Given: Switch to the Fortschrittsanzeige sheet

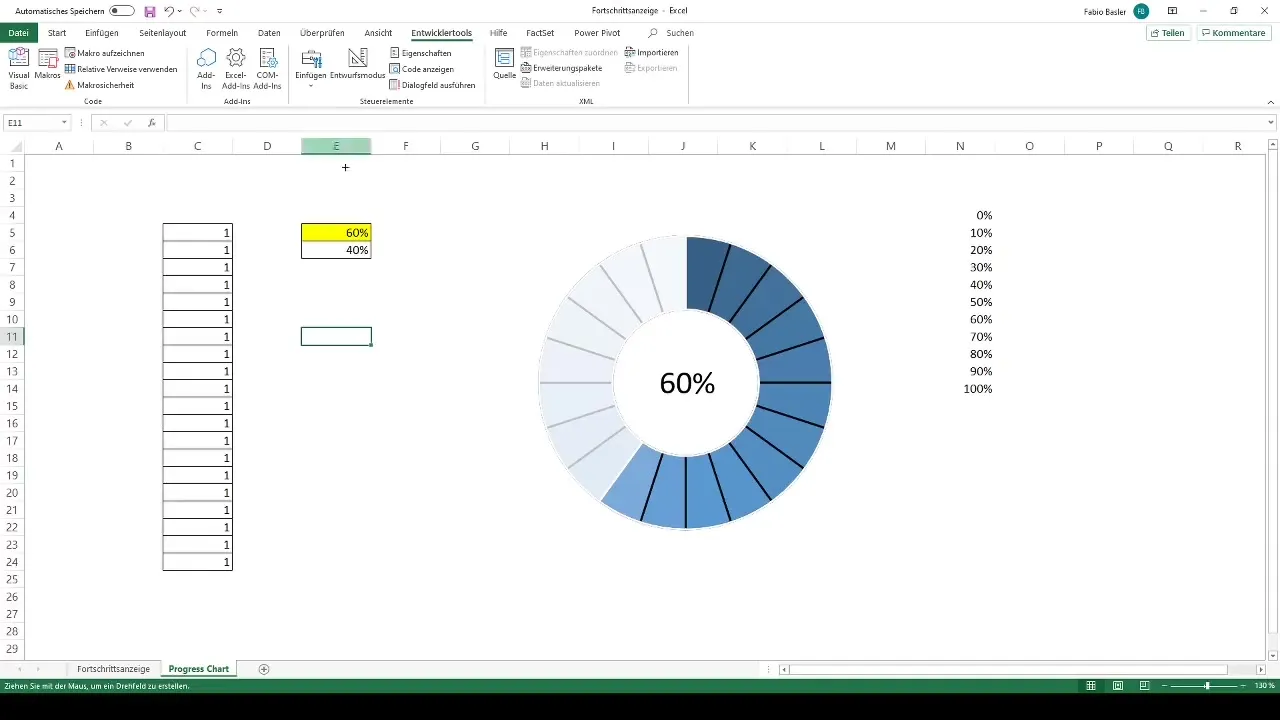Looking at the screenshot, I should click(x=113, y=669).
